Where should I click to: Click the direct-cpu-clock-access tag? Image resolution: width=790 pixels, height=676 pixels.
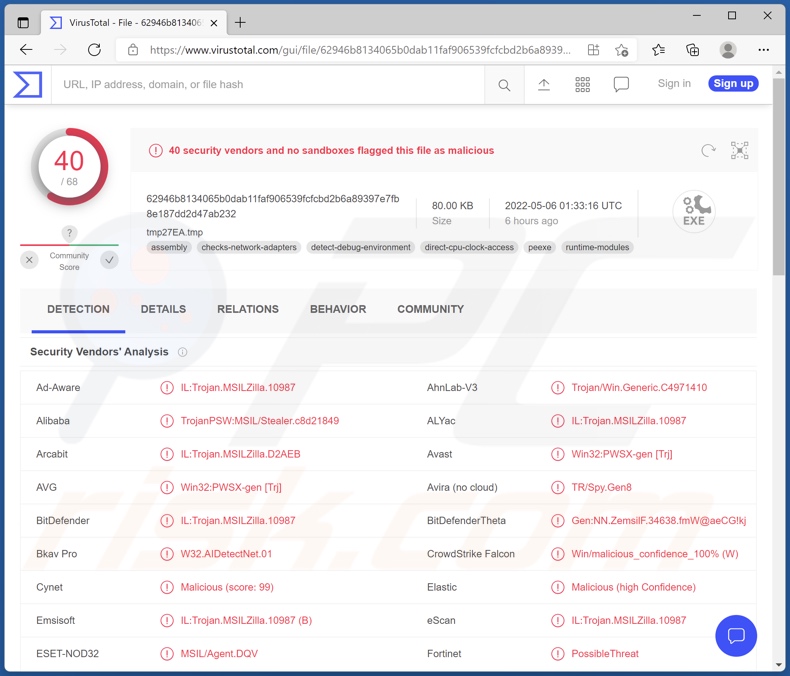point(469,247)
